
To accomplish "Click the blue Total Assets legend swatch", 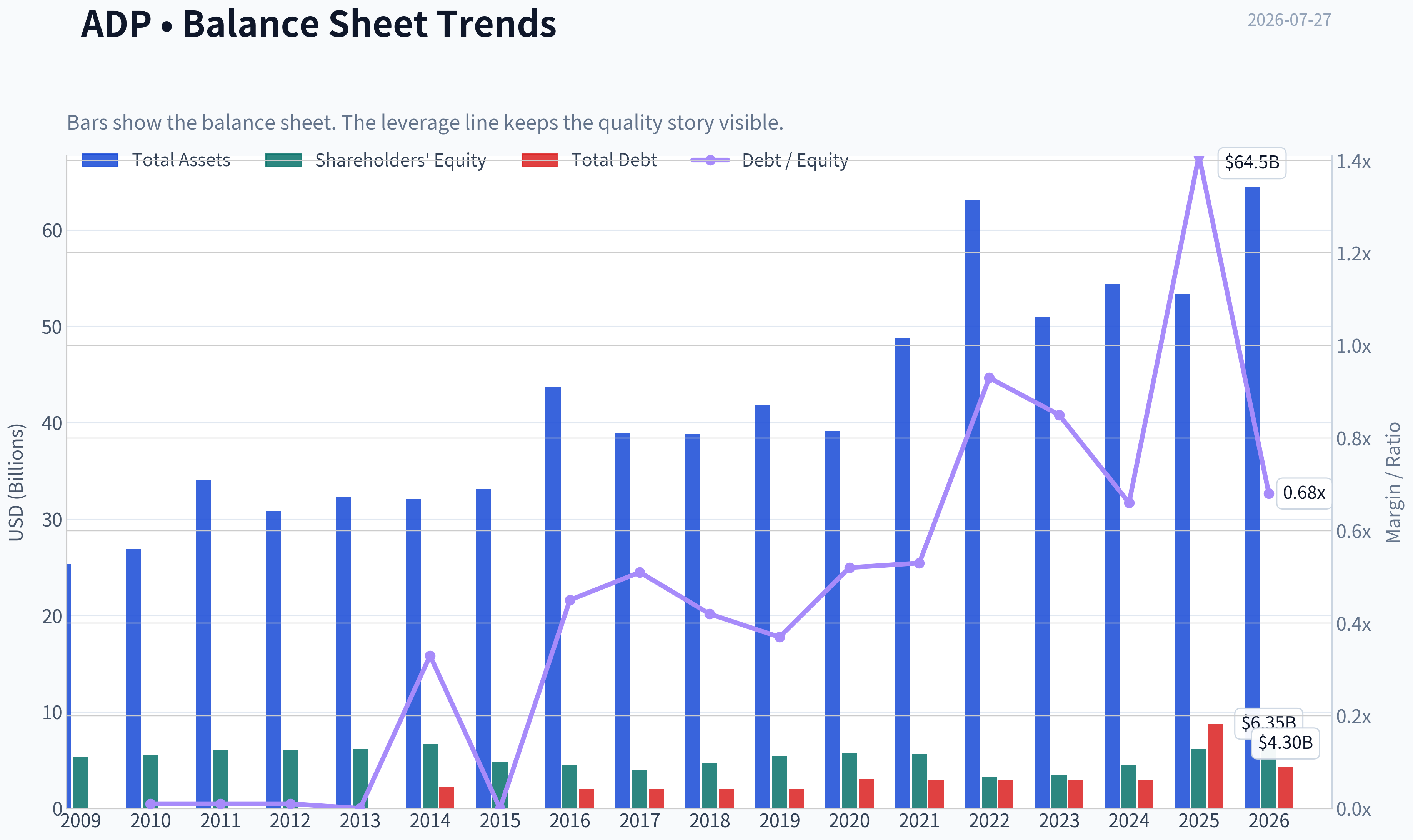I will pyautogui.click(x=100, y=160).
